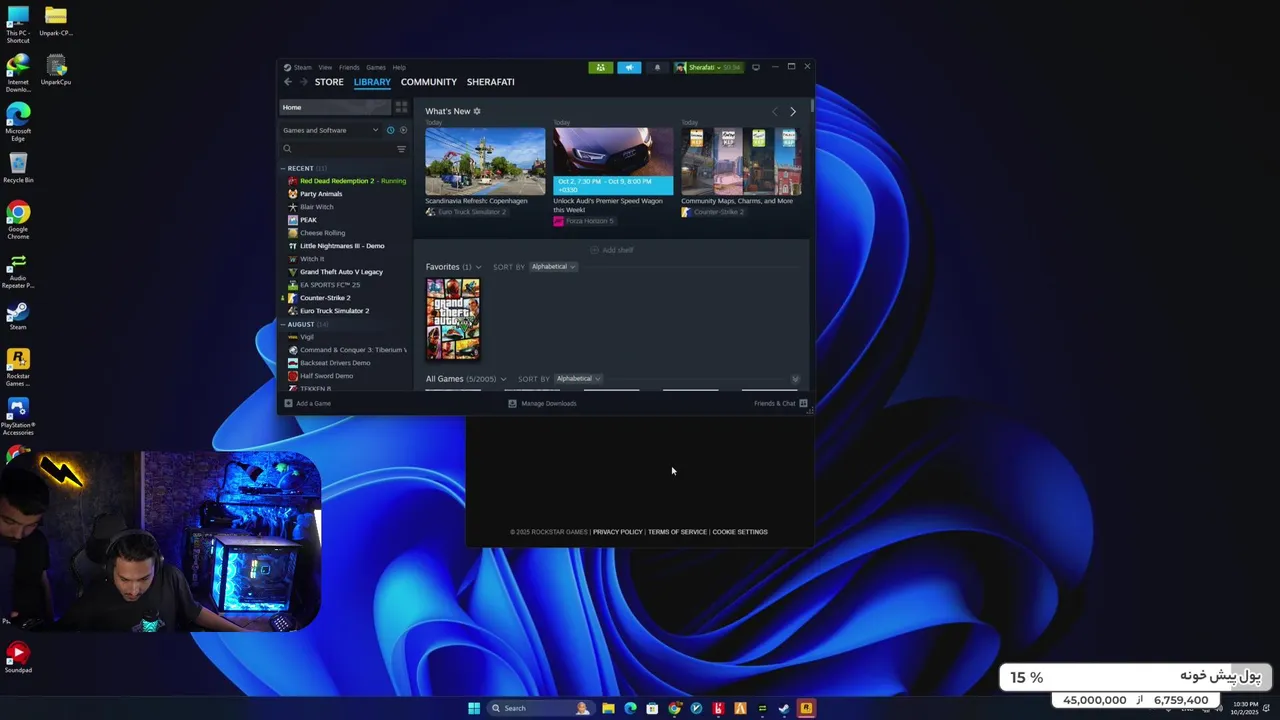Open the blue announcements megaphone button

click(x=629, y=67)
